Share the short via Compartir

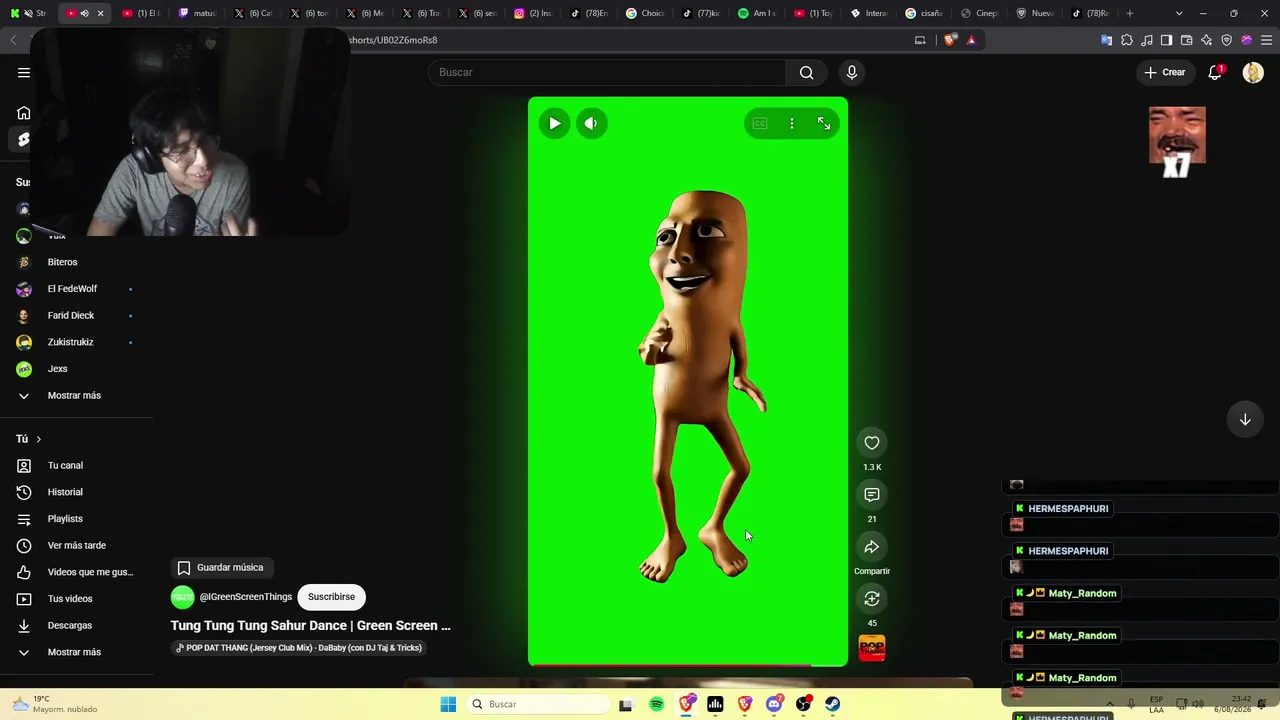tap(872, 547)
